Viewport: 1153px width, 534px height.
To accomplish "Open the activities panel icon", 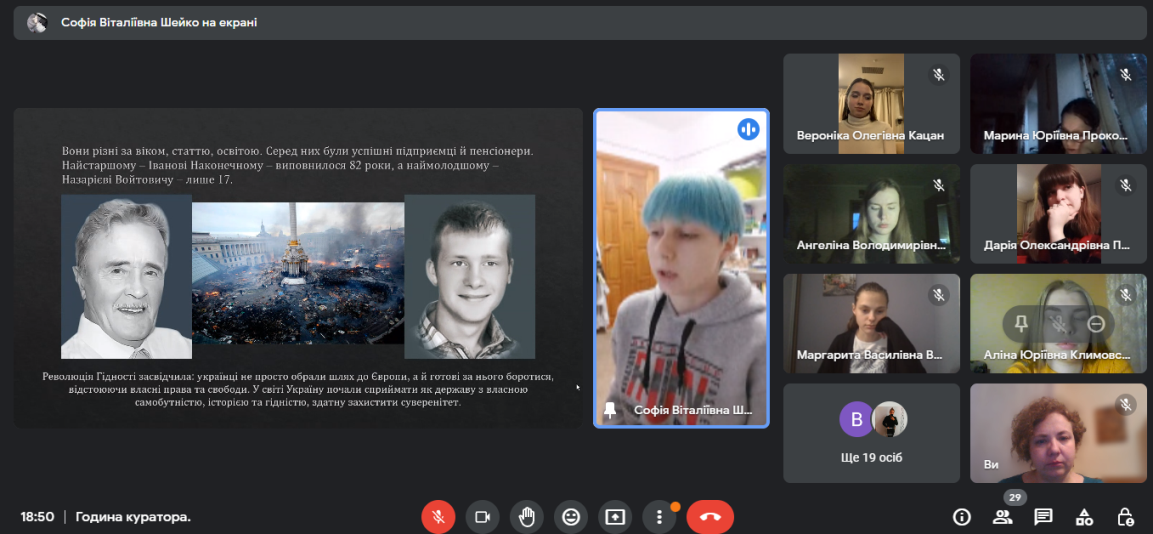I will 1084,517.
